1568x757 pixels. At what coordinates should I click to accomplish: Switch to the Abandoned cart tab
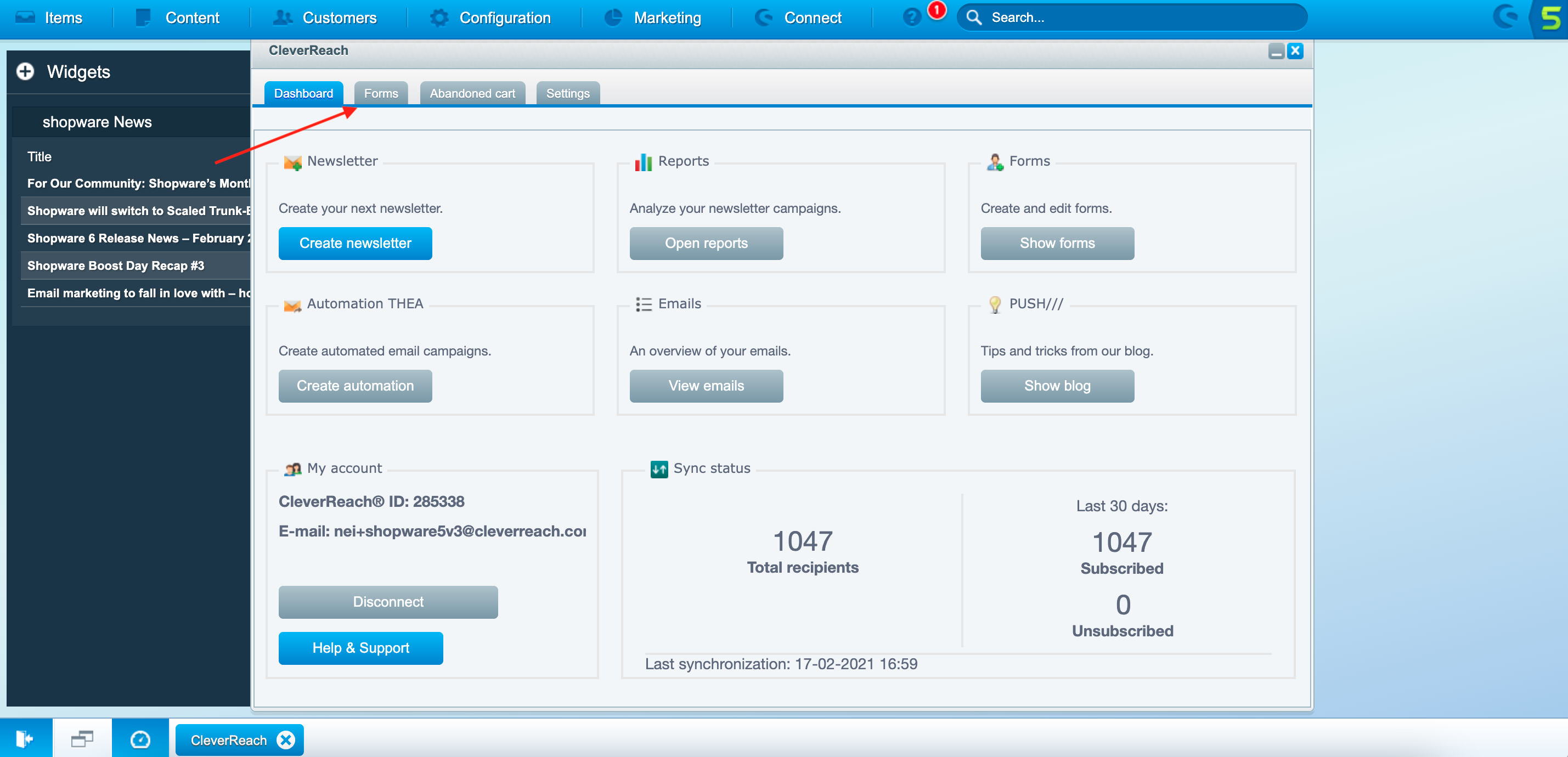[472, 93]
